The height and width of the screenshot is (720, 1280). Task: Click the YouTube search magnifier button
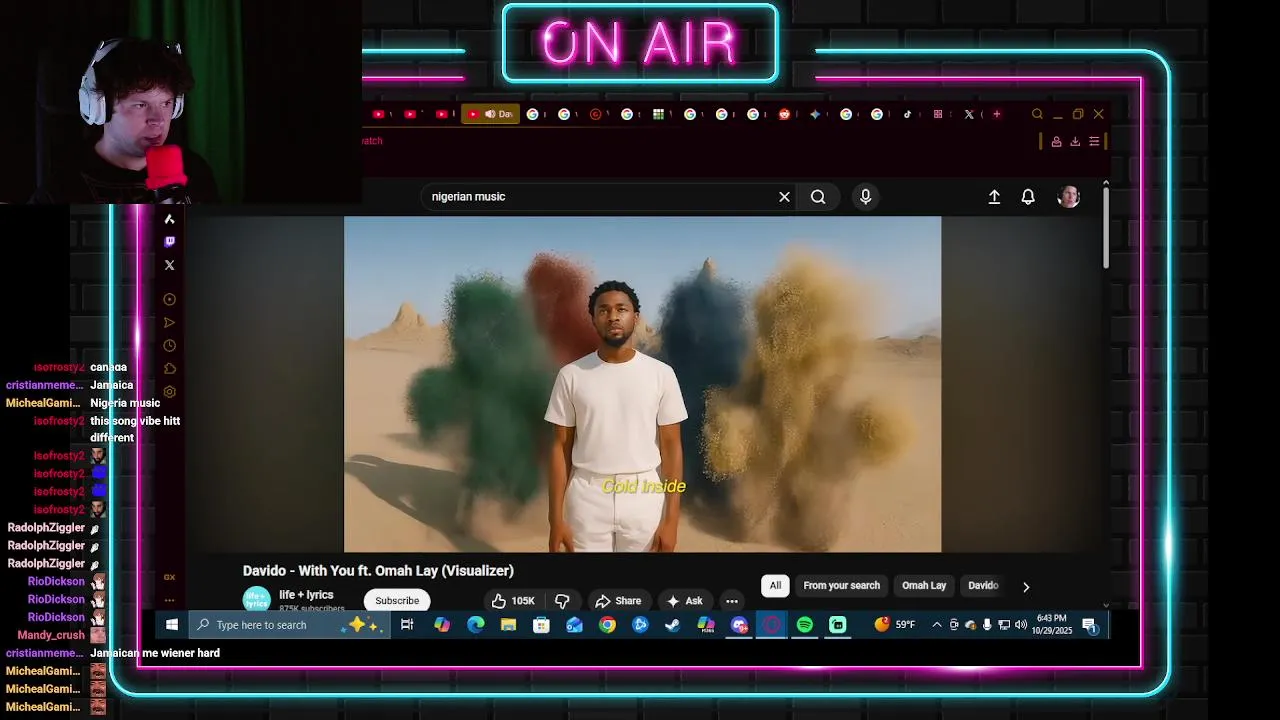tap(818, 197)
